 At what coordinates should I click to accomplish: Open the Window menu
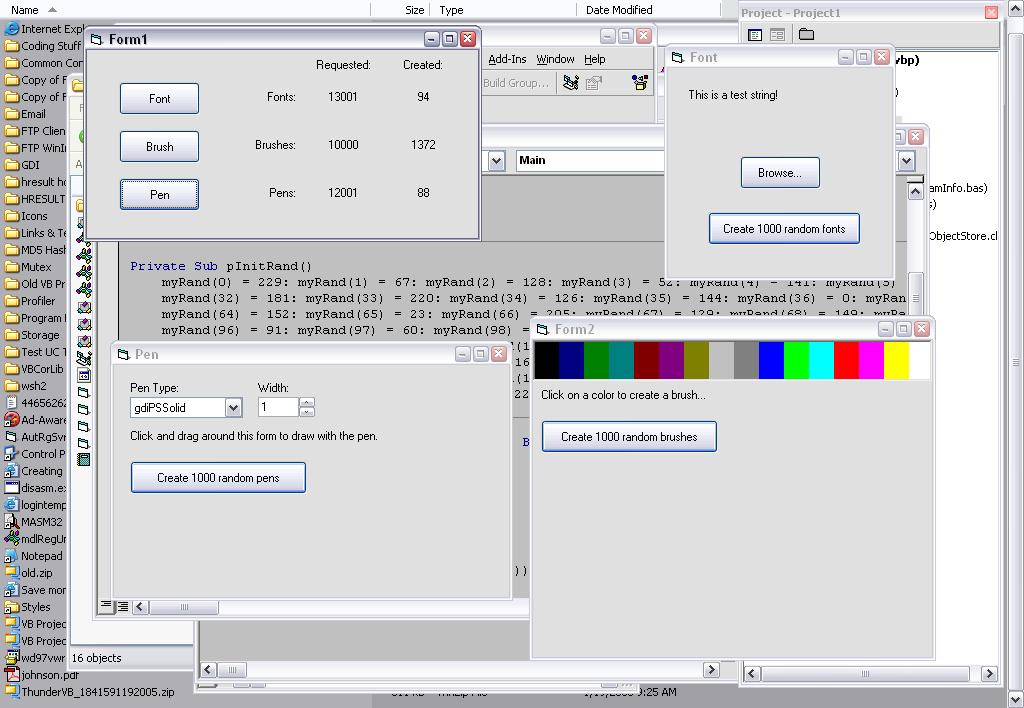pyautogui.click(x=555, y=59)
